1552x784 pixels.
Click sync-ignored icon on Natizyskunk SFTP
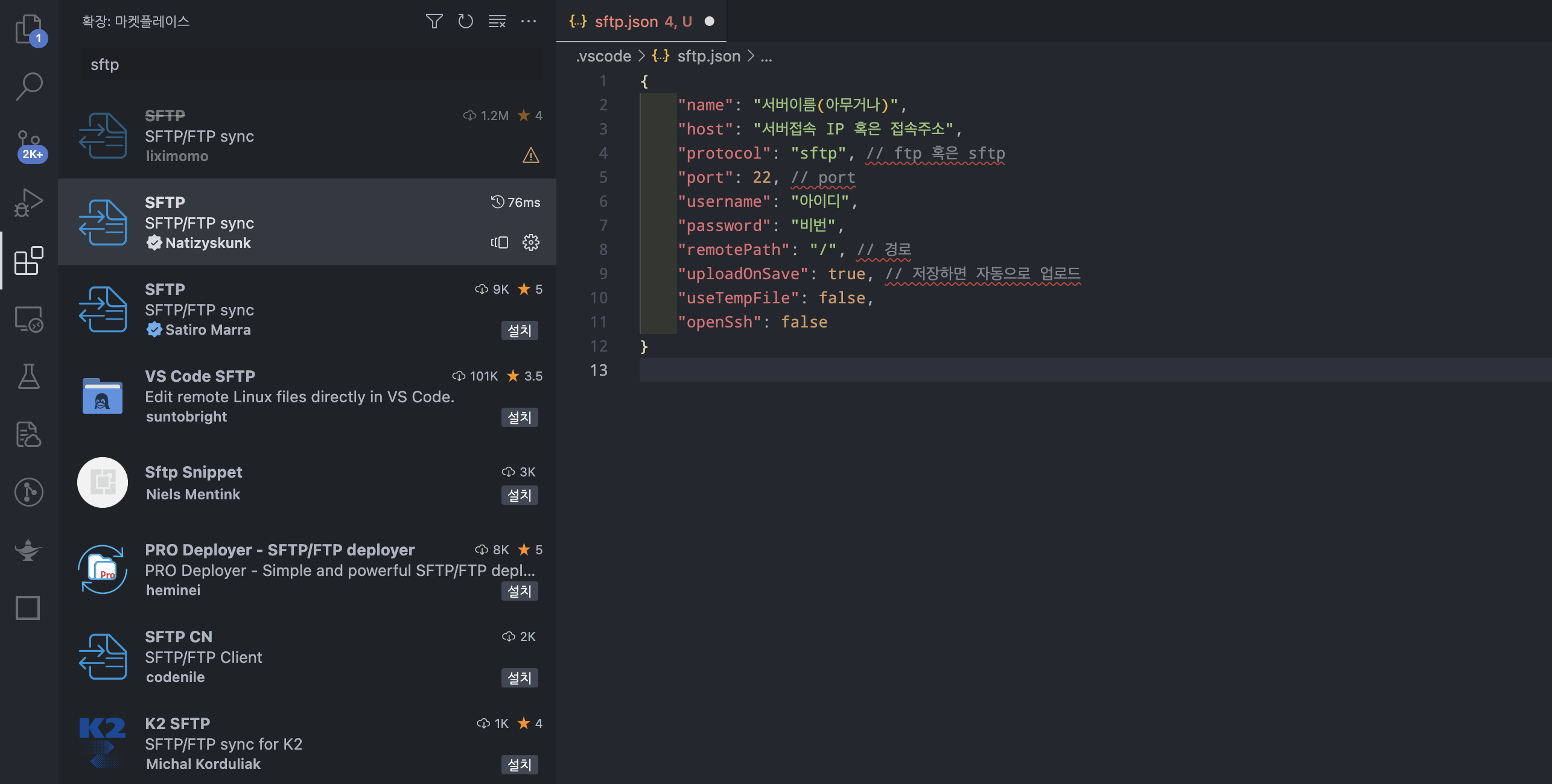point(500,242)
